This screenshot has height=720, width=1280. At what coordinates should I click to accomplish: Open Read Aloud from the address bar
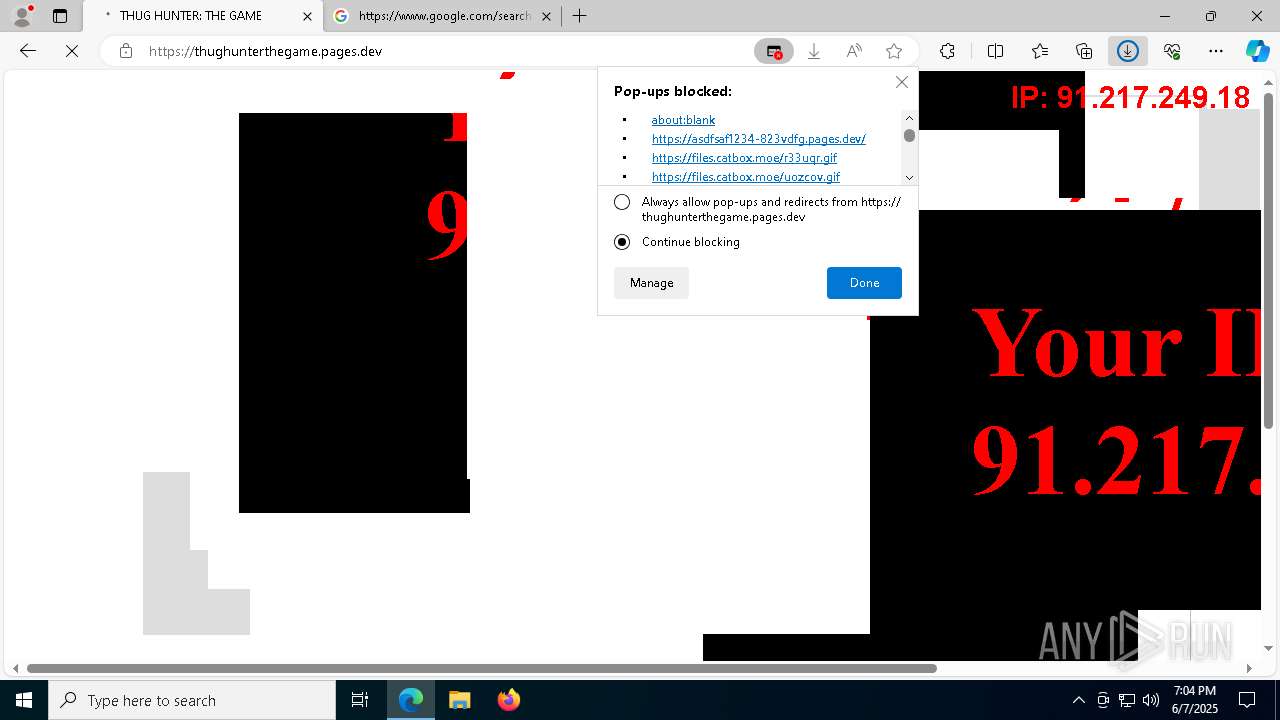click(854, 51)
